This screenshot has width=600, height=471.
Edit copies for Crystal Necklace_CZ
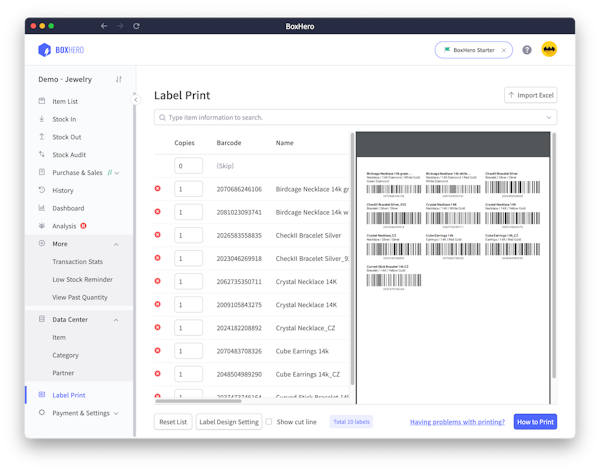[188, 328]
